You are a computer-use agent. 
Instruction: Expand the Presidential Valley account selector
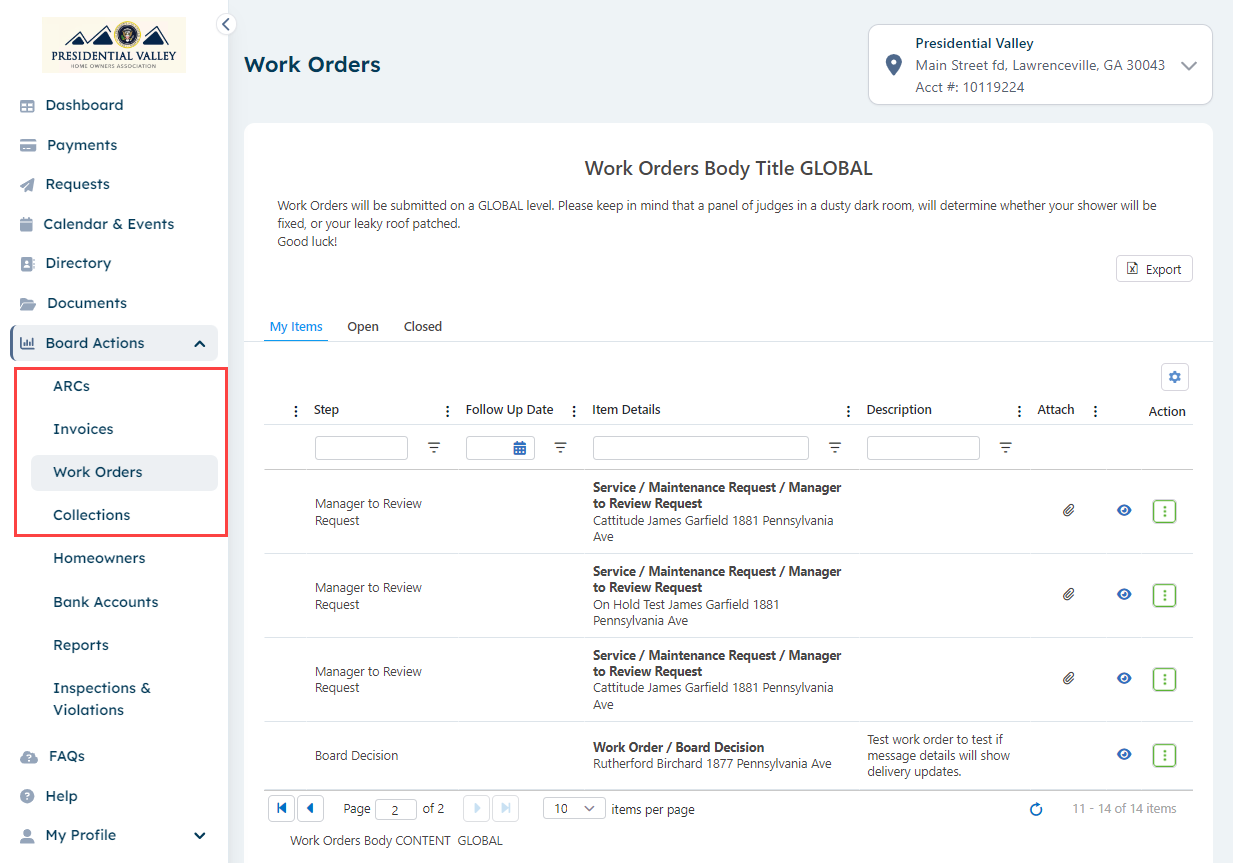coord(1188,66)
